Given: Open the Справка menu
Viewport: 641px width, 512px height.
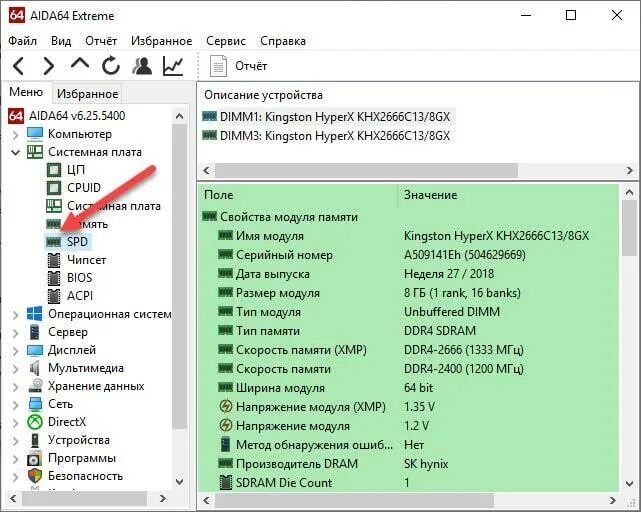Looking at the screenshot, I should [283, 41].
